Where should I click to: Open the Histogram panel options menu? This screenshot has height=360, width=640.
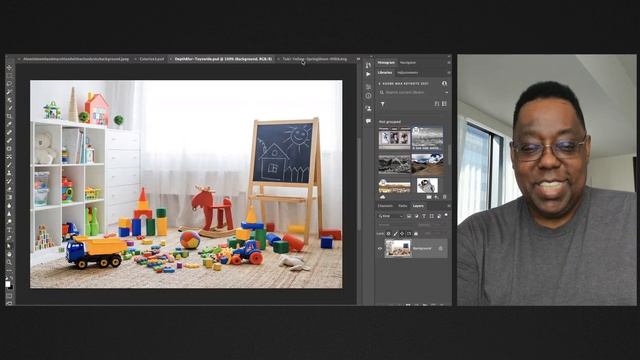449,62
